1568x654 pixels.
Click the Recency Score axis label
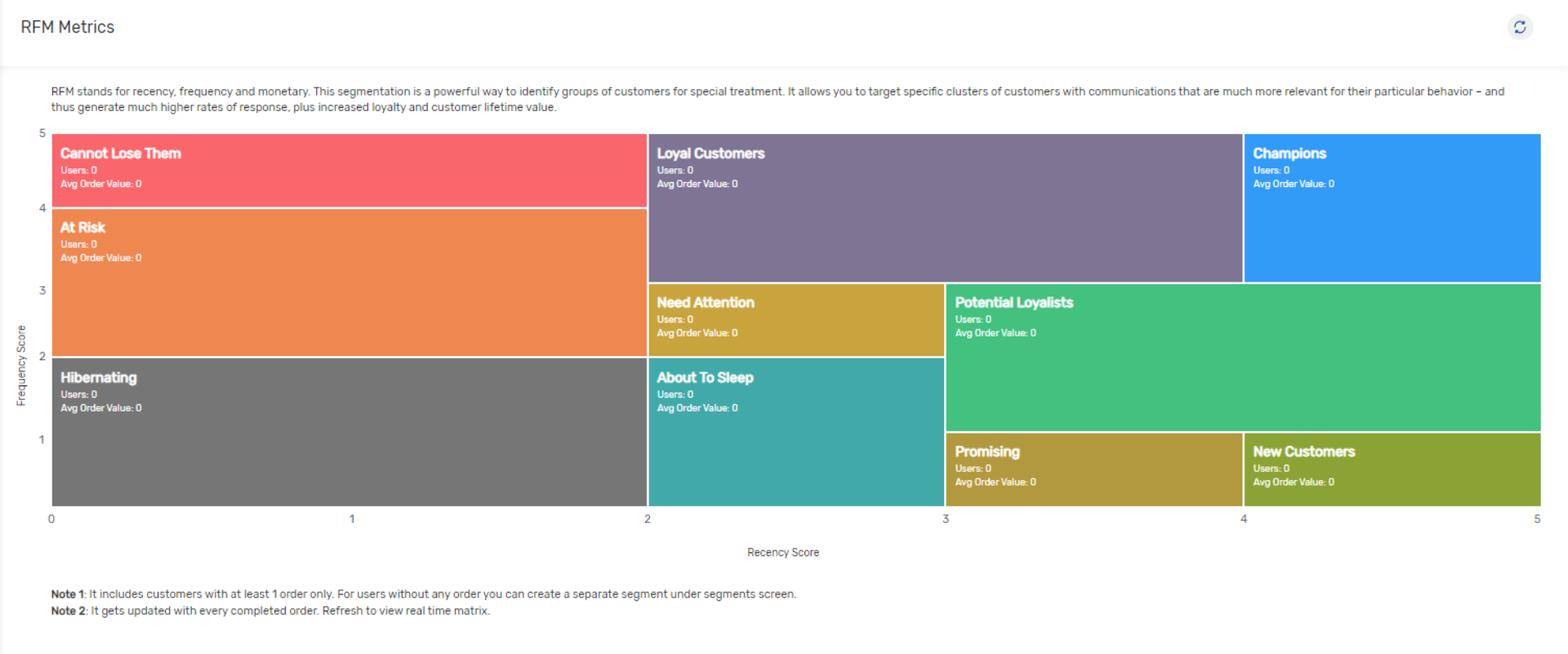783,553
